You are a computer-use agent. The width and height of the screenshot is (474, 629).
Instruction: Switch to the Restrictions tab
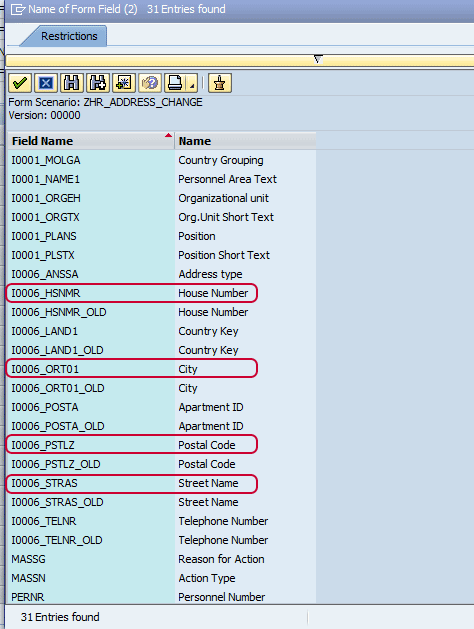click(x=69, y=36)
